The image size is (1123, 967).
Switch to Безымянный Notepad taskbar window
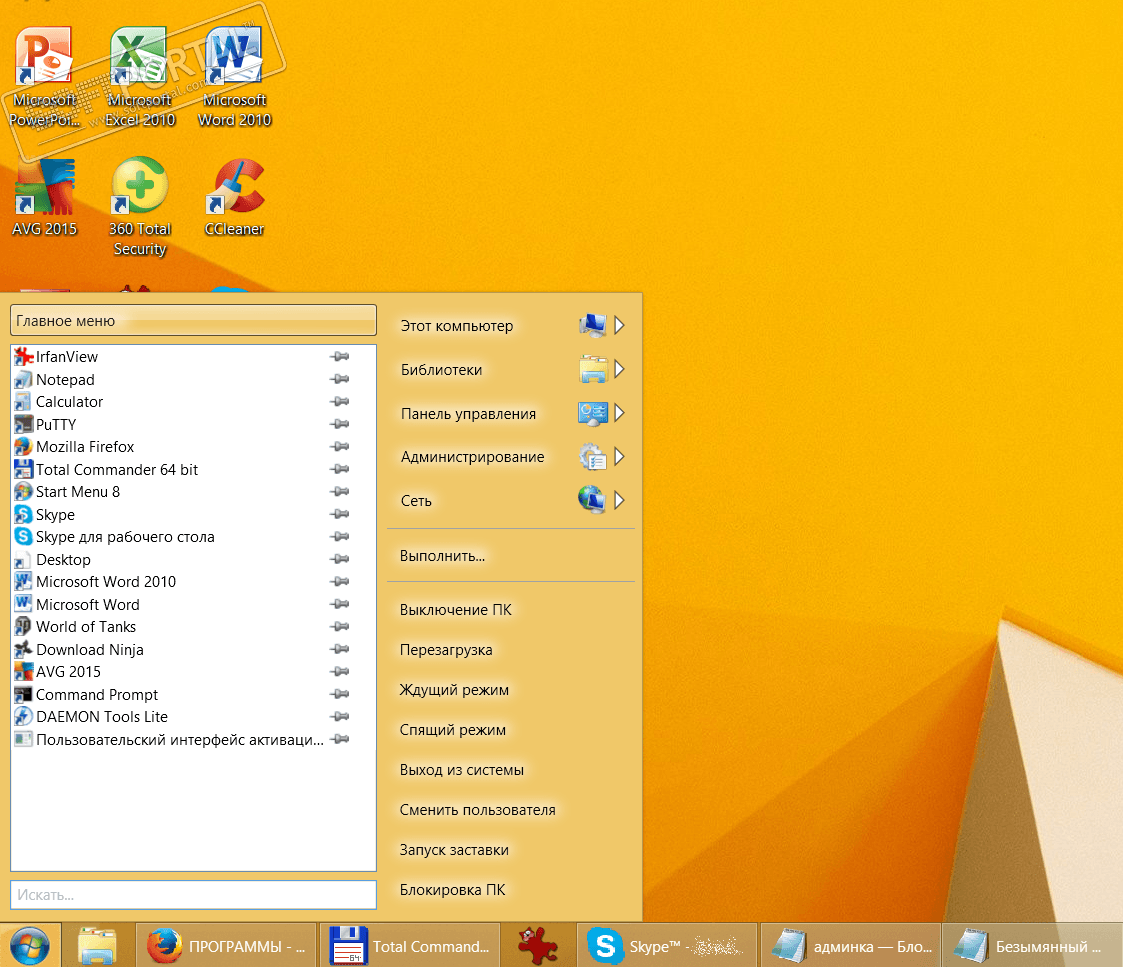[1032, 946]
